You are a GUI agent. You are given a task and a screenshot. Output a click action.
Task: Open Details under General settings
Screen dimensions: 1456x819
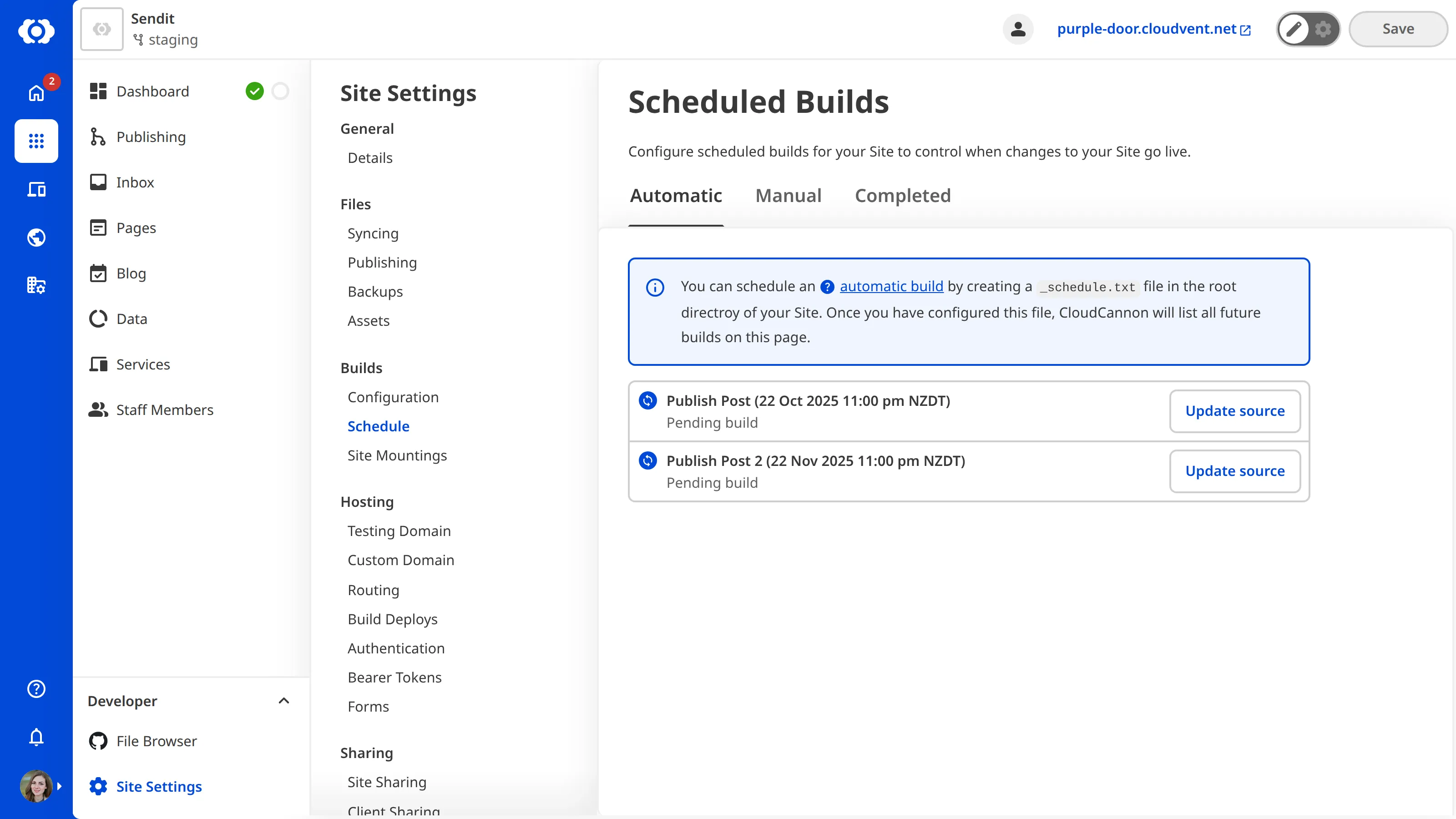[369, 158]
